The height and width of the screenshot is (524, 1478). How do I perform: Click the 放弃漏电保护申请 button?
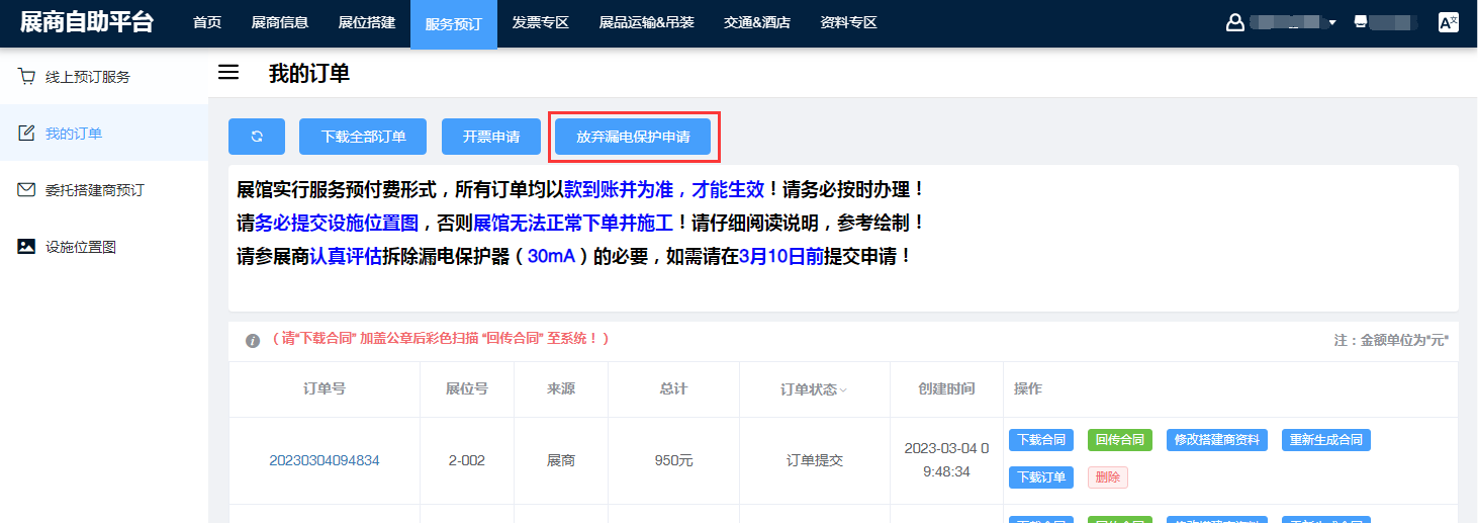point(633,137)
